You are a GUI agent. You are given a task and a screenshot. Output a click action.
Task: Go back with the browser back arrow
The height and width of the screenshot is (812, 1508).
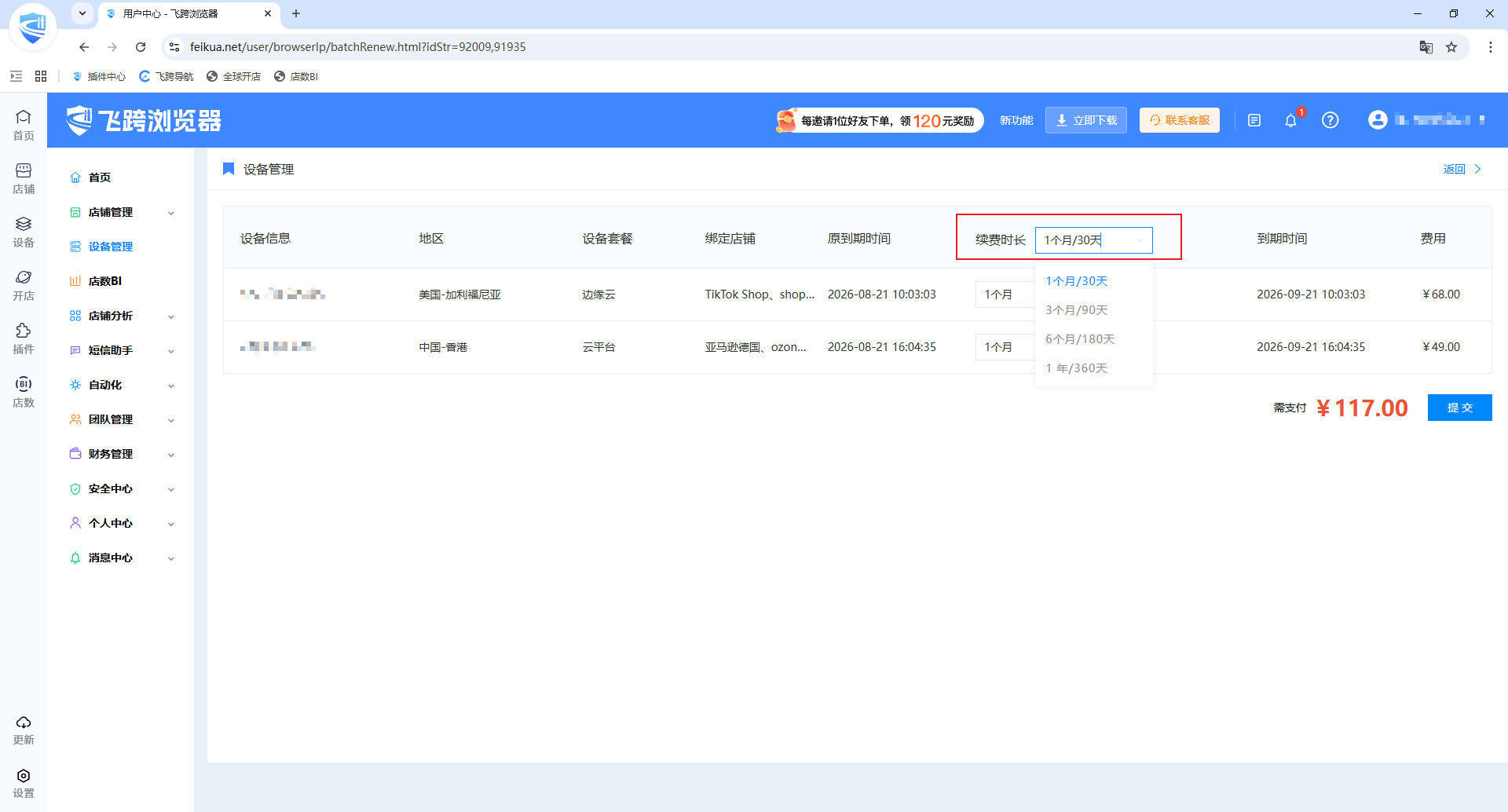pos(84,47)
